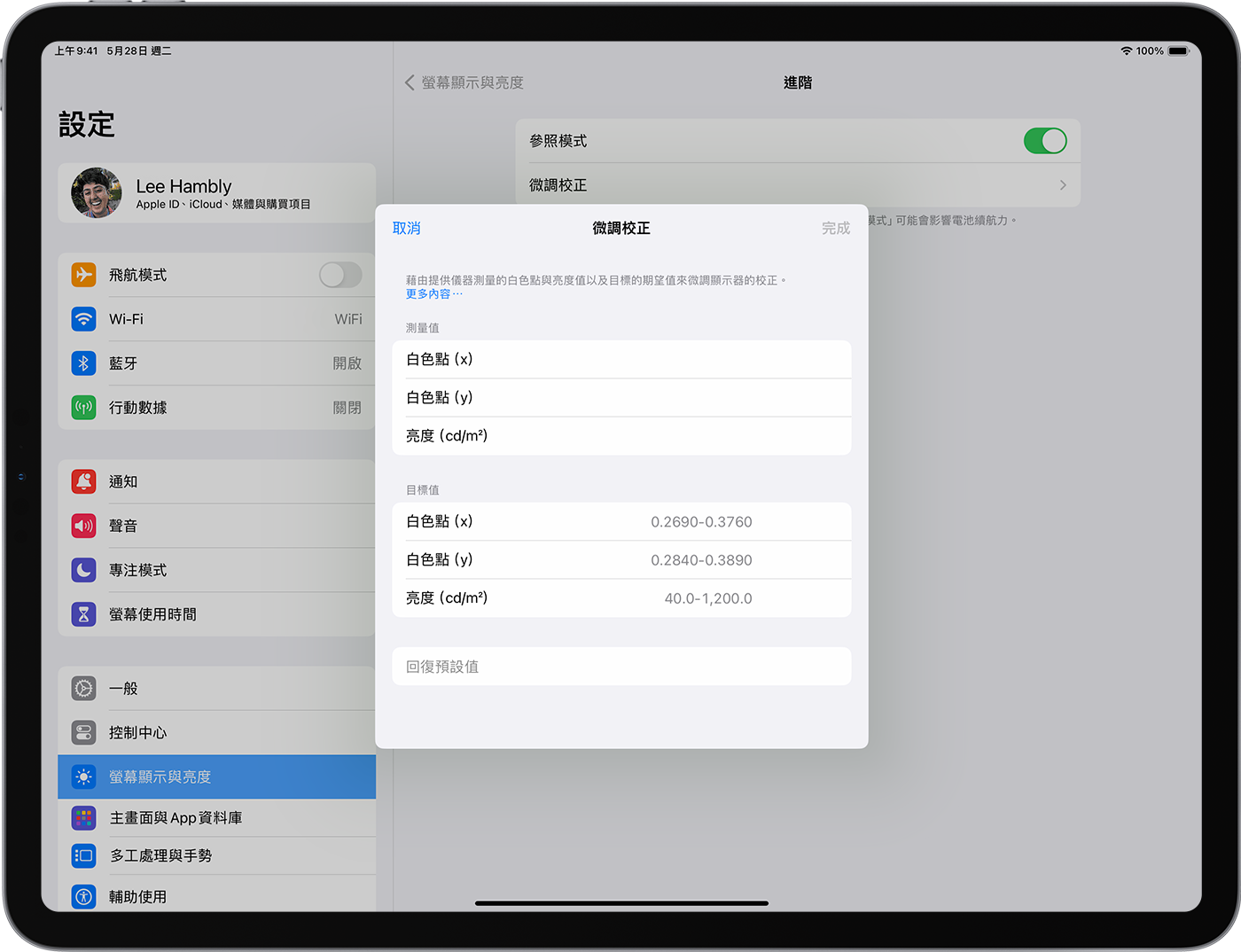Open Lee Hambly Apple ID account row
Screen dimensions: 1241x952
tap(217, 192)
